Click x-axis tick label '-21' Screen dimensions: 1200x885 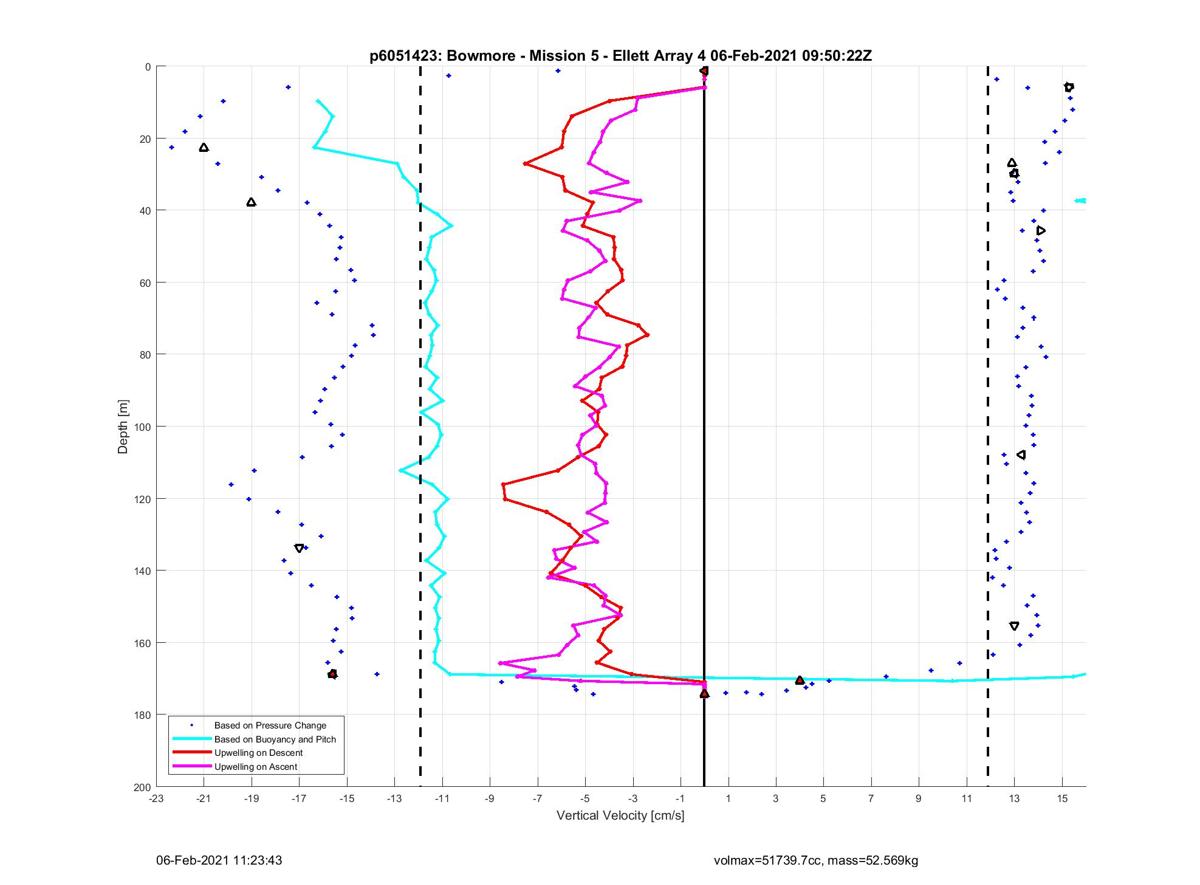[x=204, y=798]
